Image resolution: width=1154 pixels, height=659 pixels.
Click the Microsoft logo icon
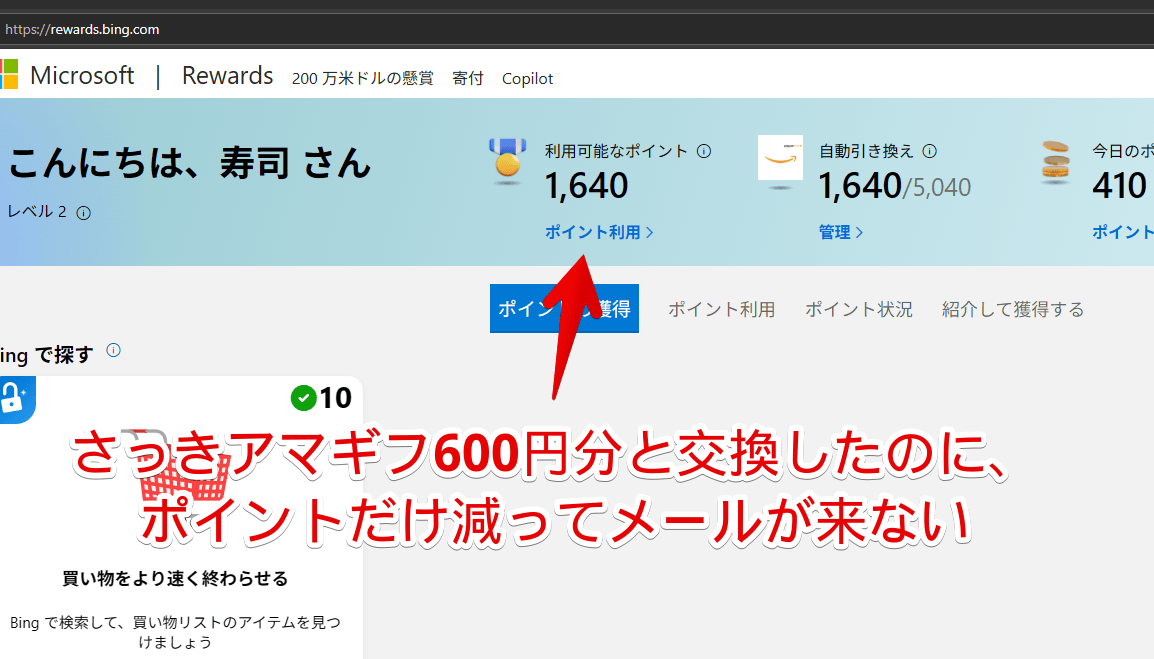click(9, 75)
